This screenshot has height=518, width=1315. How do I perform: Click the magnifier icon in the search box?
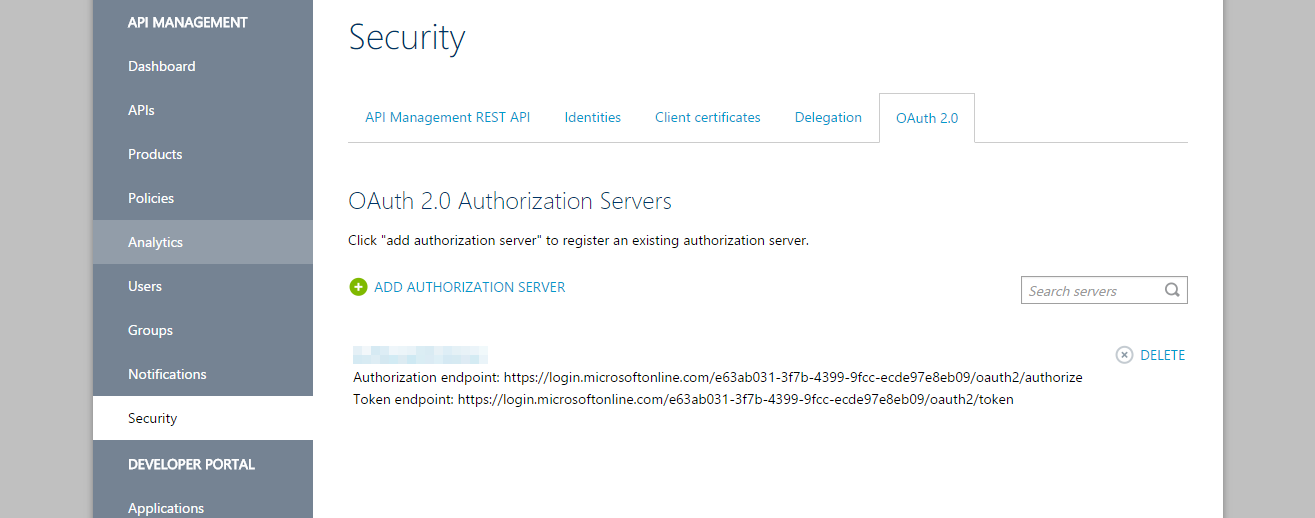coord(1172,291)
